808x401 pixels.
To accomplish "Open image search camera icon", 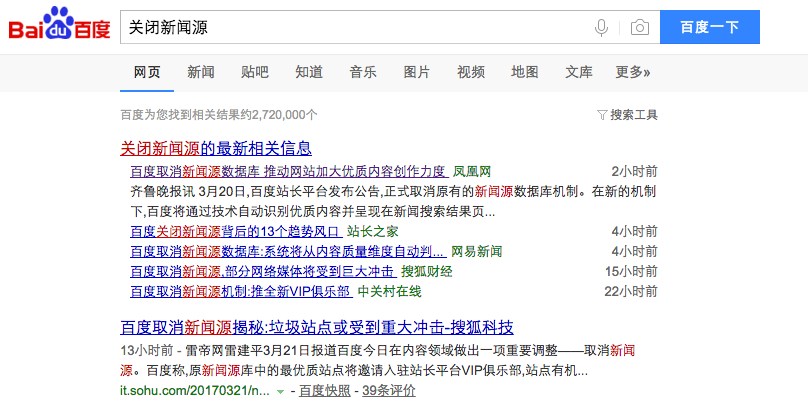I will click(639, 27).
